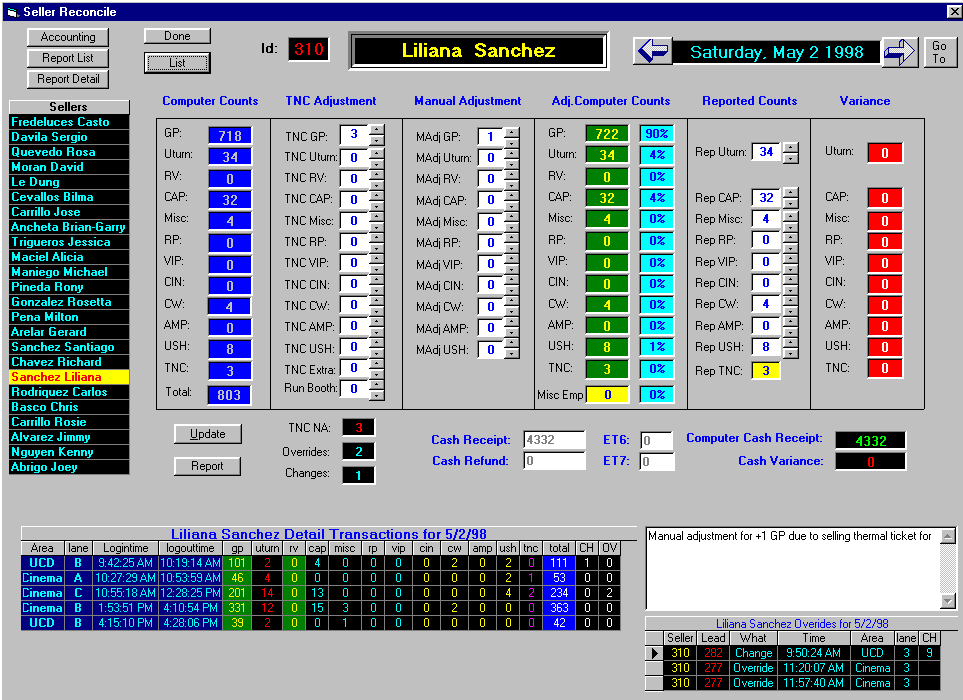
Task: Click the Done button
Action: click(x=177, y=36)
